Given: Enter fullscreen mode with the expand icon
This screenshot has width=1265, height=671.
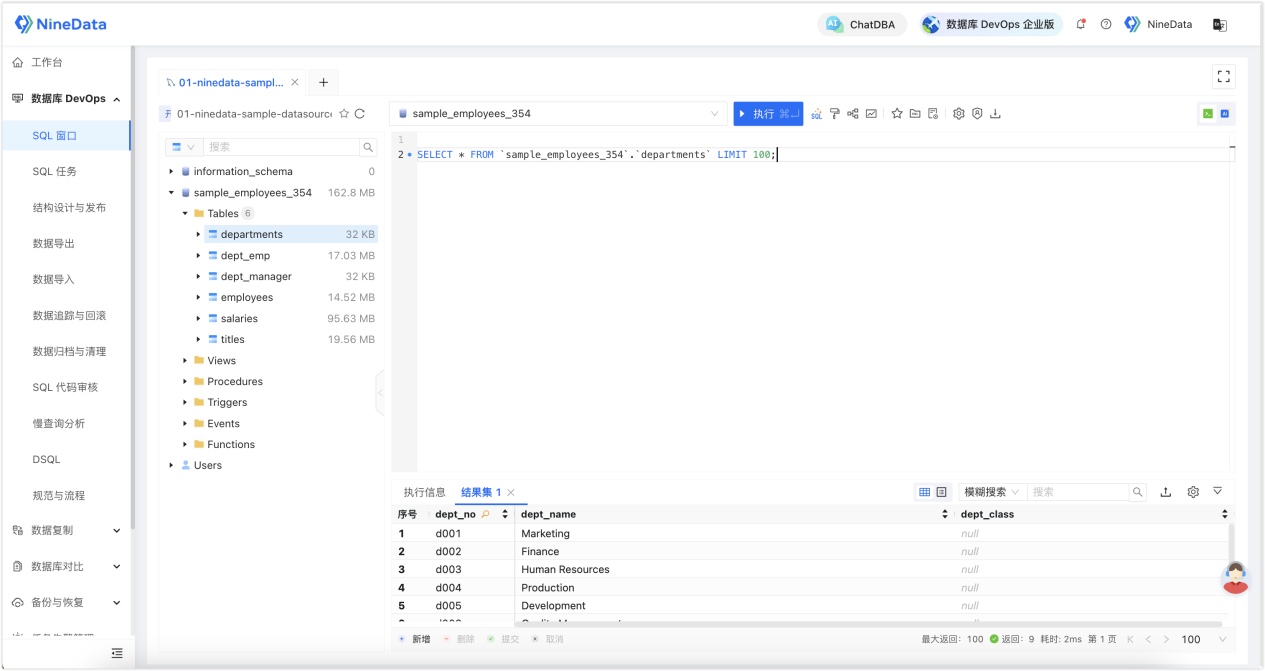Looking at the screenshot, I should [x=1223, y=77].
